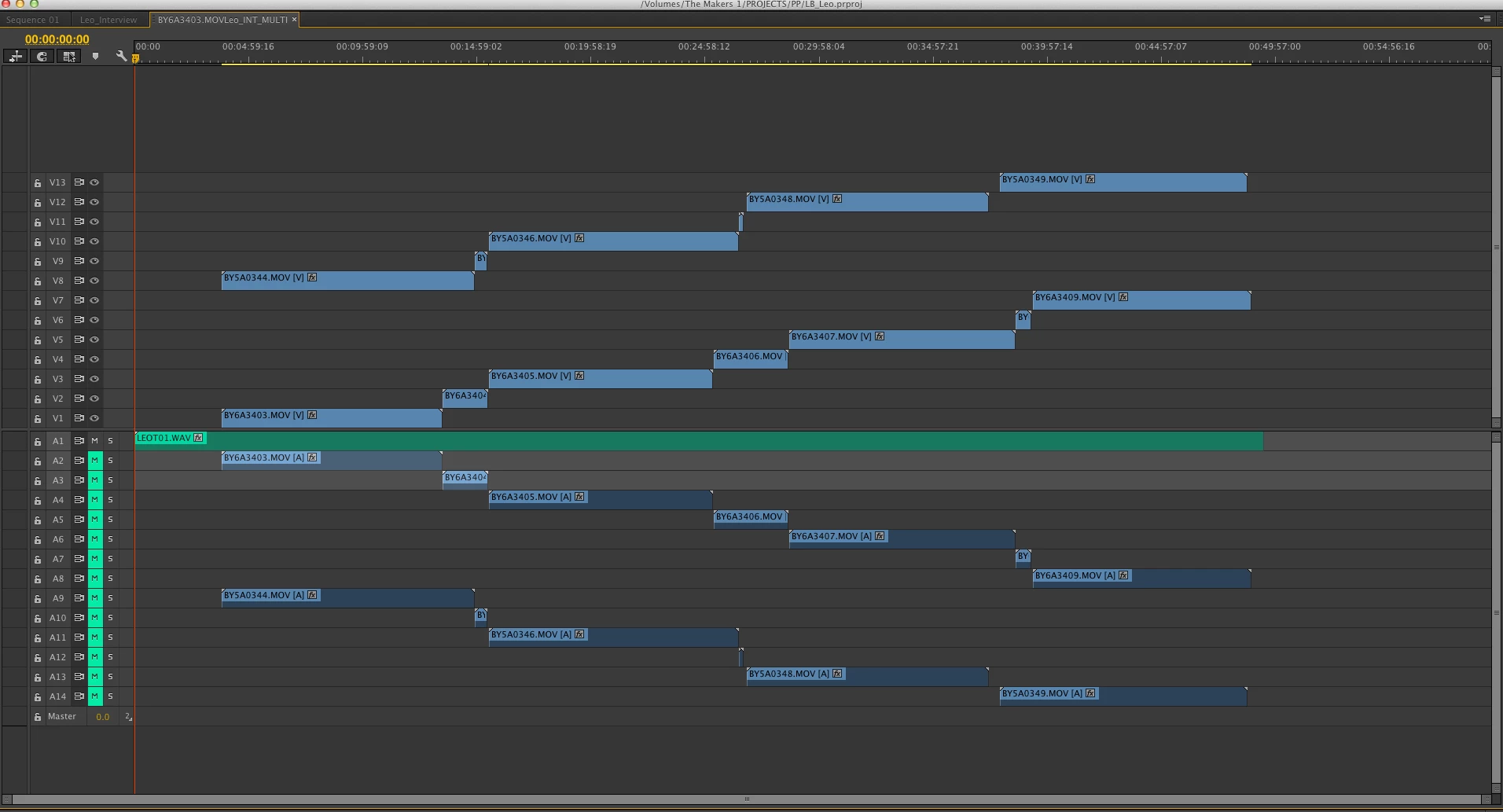Image resolution: width=1503 pixels, height=812 pixels.
Task: Toggle the Snap magnet icon
Action: [42, 56]
